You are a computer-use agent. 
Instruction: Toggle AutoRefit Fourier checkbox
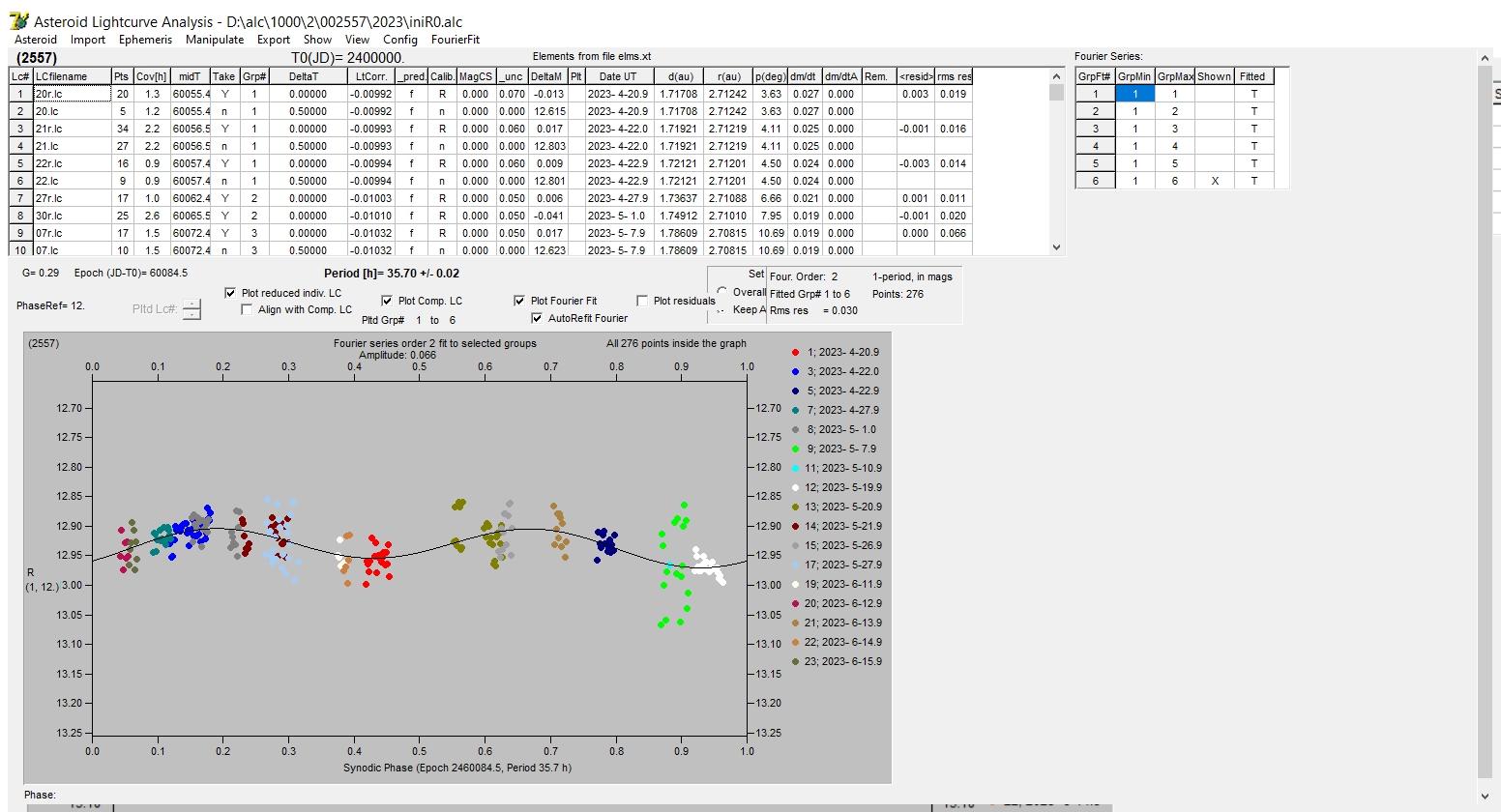537,318
